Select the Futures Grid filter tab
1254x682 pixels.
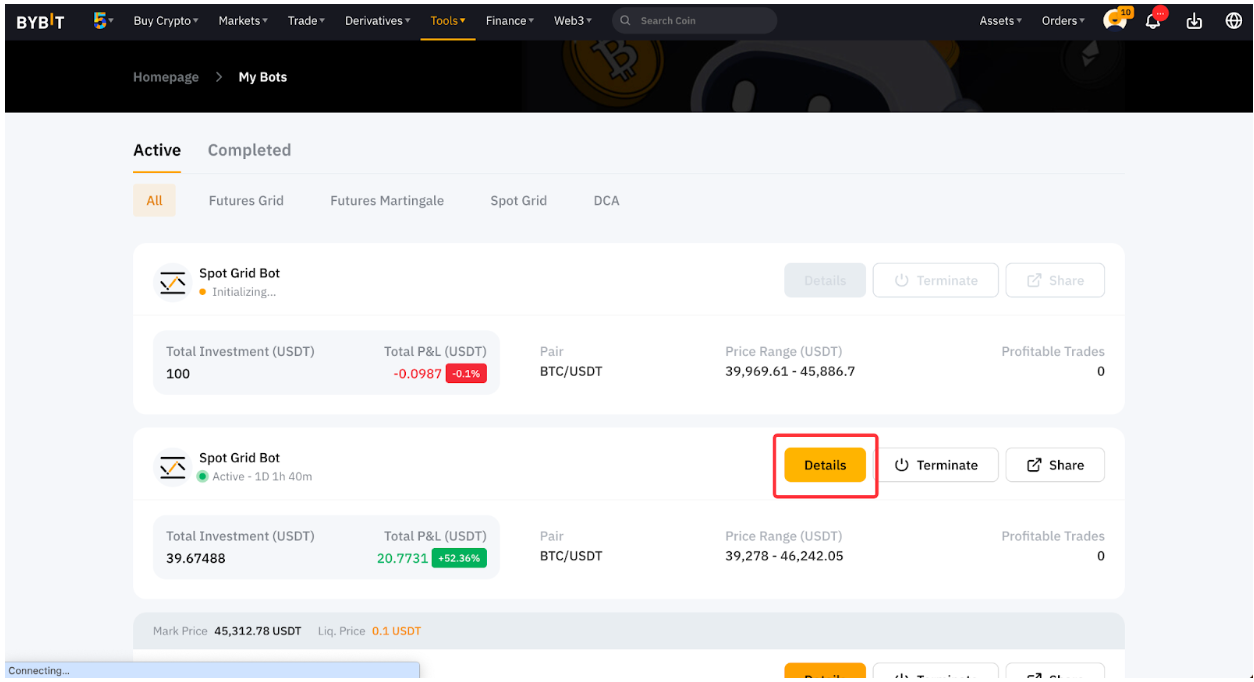pyautogui.click(x=246, y=201)
